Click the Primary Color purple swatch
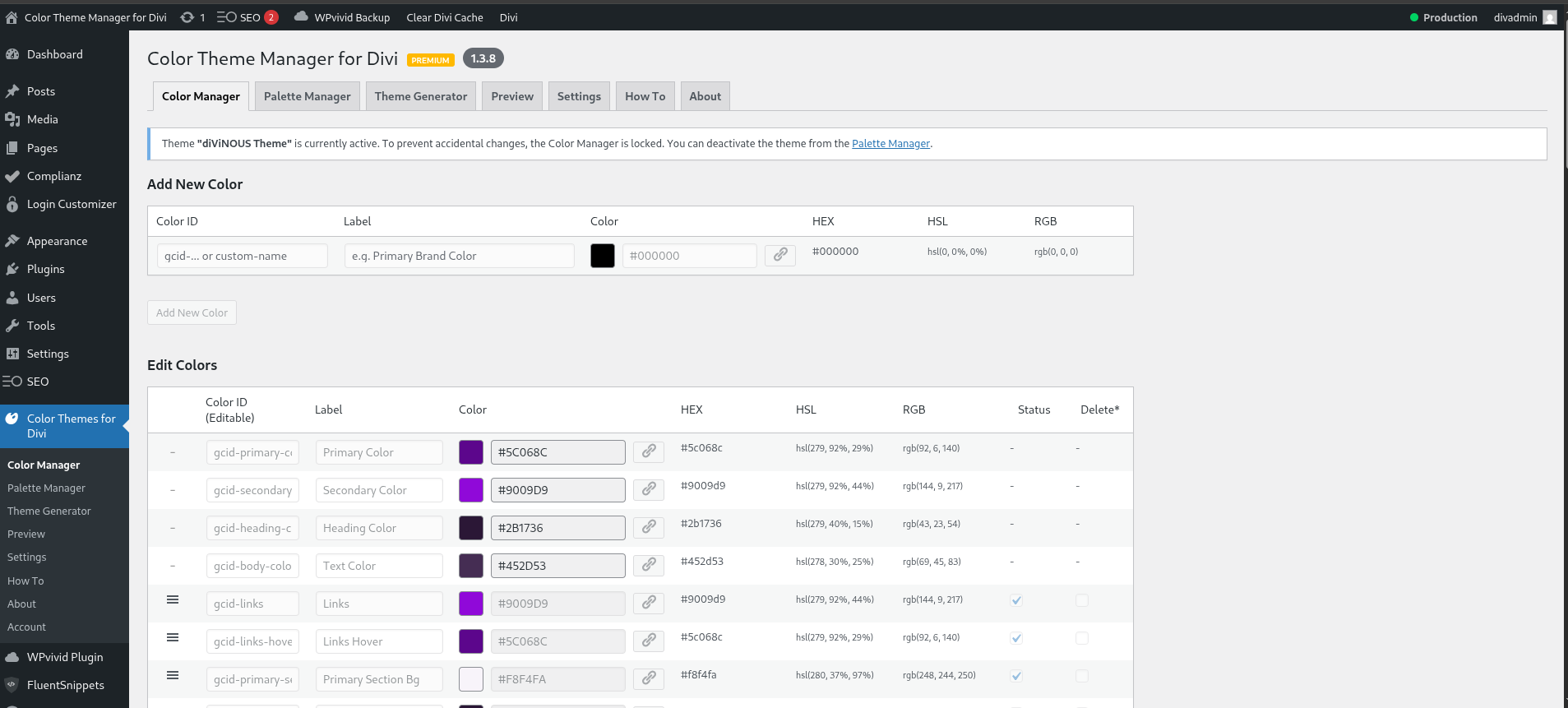Screen dimensions: 1568x708 pyautogui.click(x=471, y=452)
